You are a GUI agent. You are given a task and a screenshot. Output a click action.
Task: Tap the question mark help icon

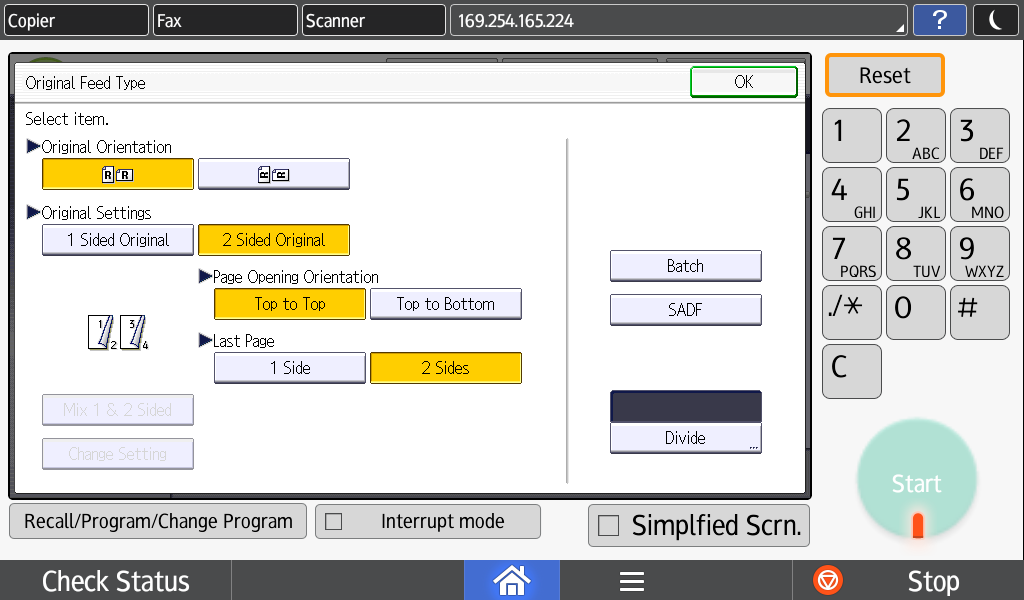click(939, 20)
